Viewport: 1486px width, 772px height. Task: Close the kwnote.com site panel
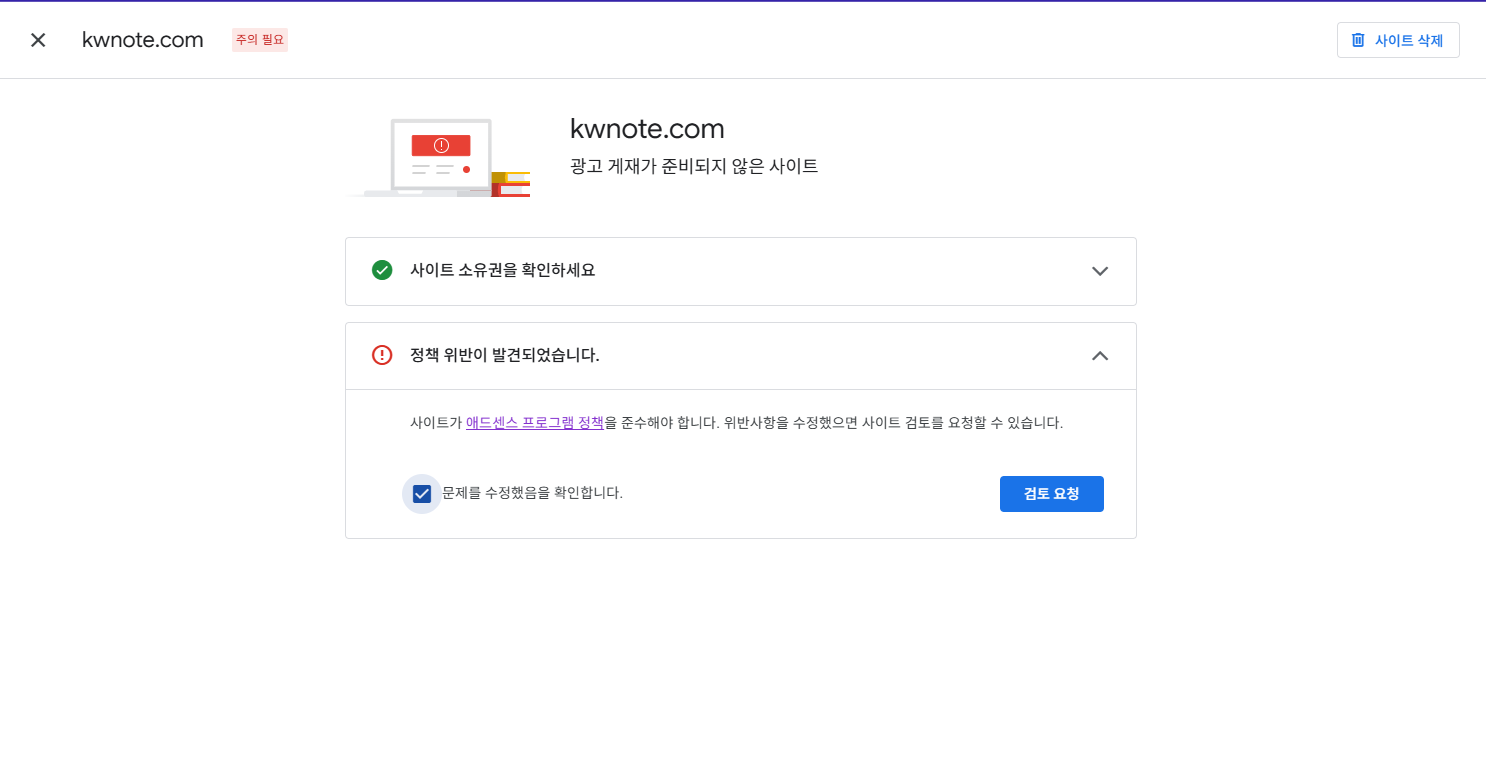(x=38, y=40)
